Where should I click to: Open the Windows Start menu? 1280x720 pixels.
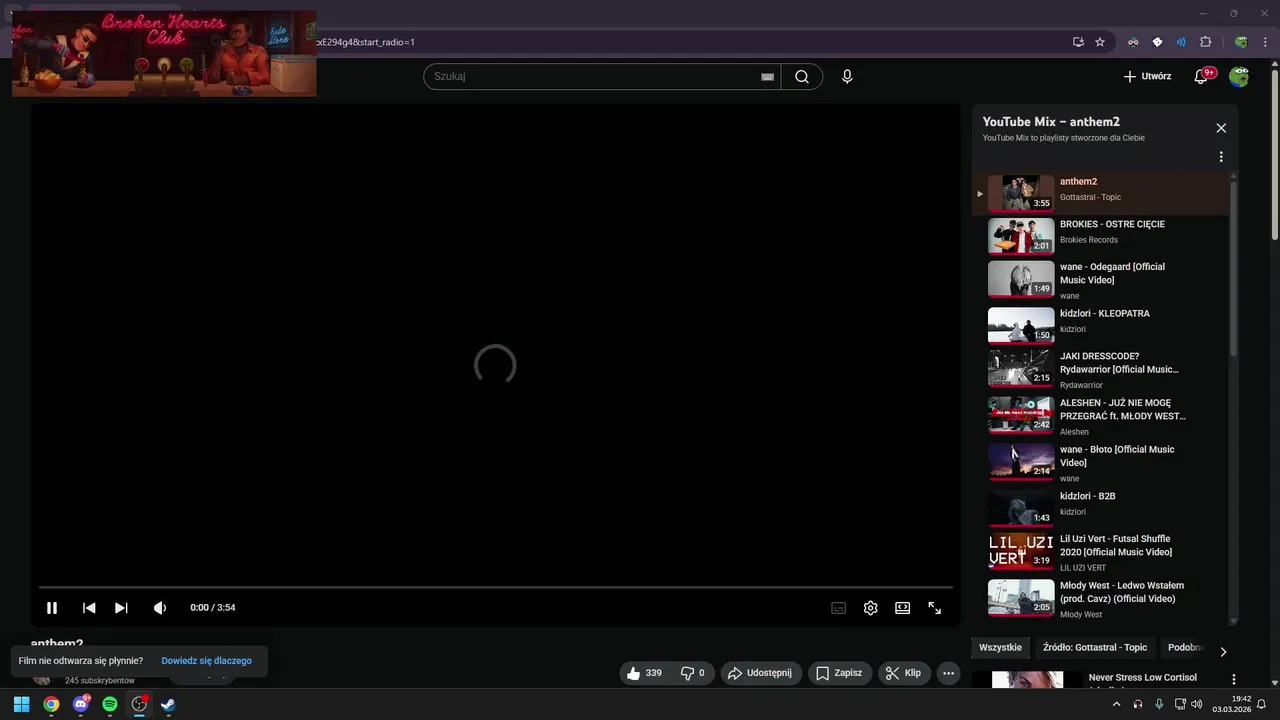pyautogui.click(x=21, y=704)
